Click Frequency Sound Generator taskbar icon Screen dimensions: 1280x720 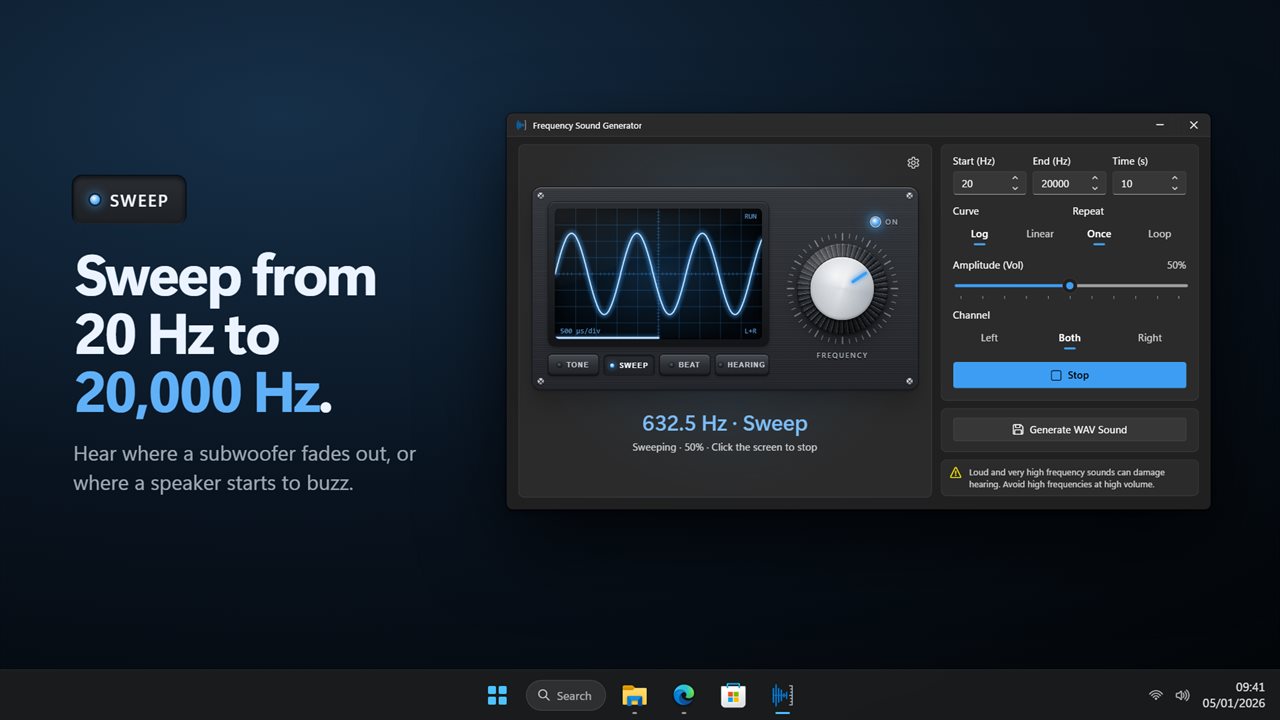(x=782, y=695)
